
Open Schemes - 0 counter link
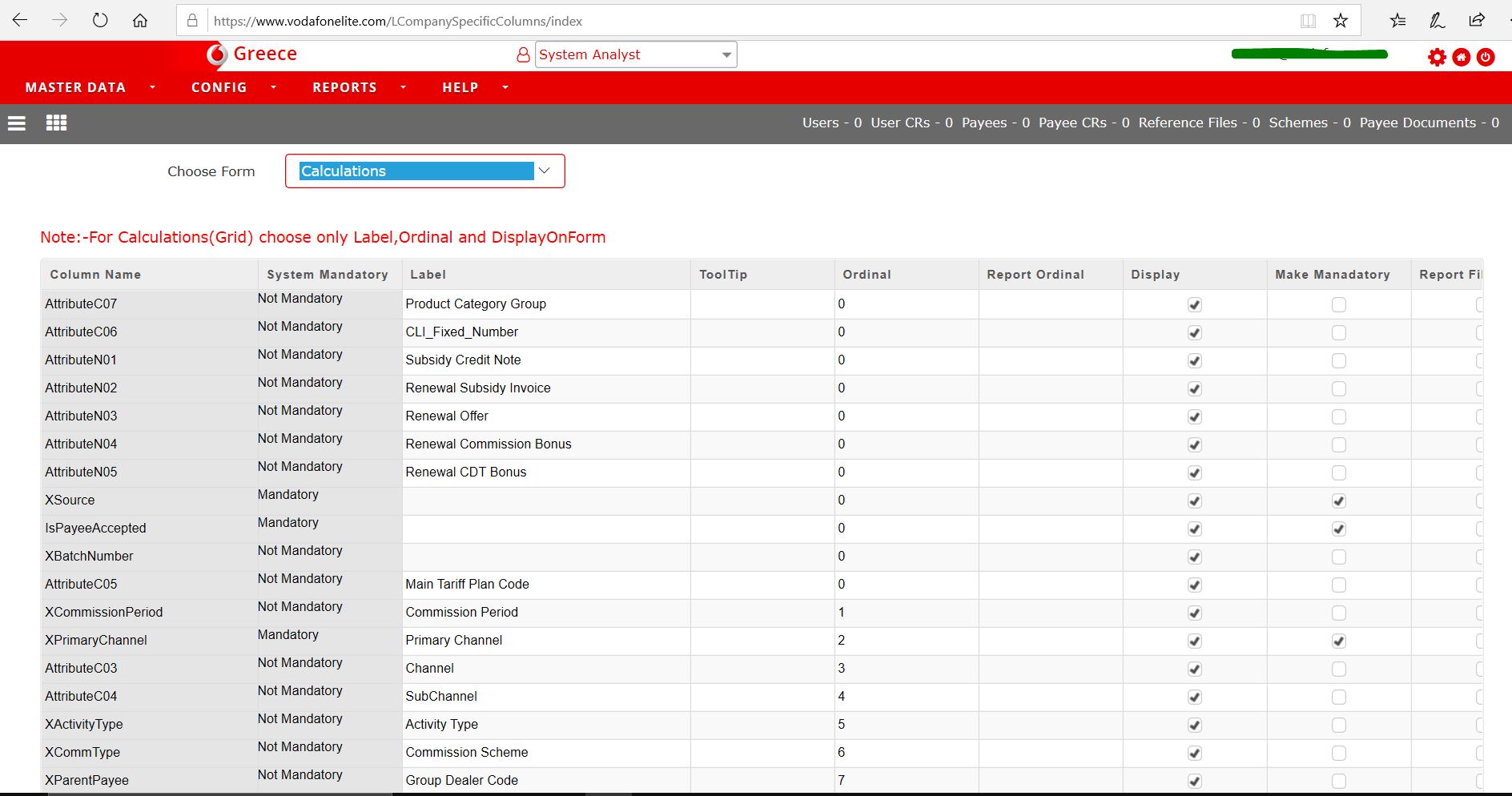pyautogui.click(x=1310, y=123)
